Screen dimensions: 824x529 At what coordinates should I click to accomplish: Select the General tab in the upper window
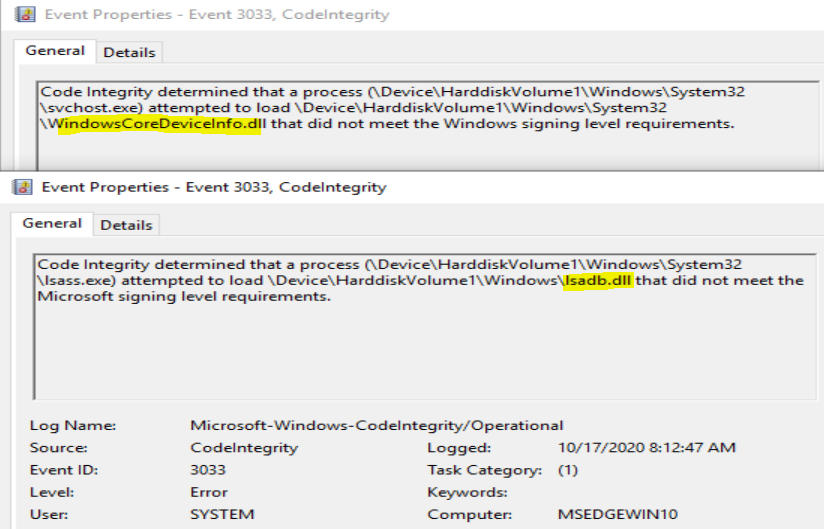(x=55, y=51)
